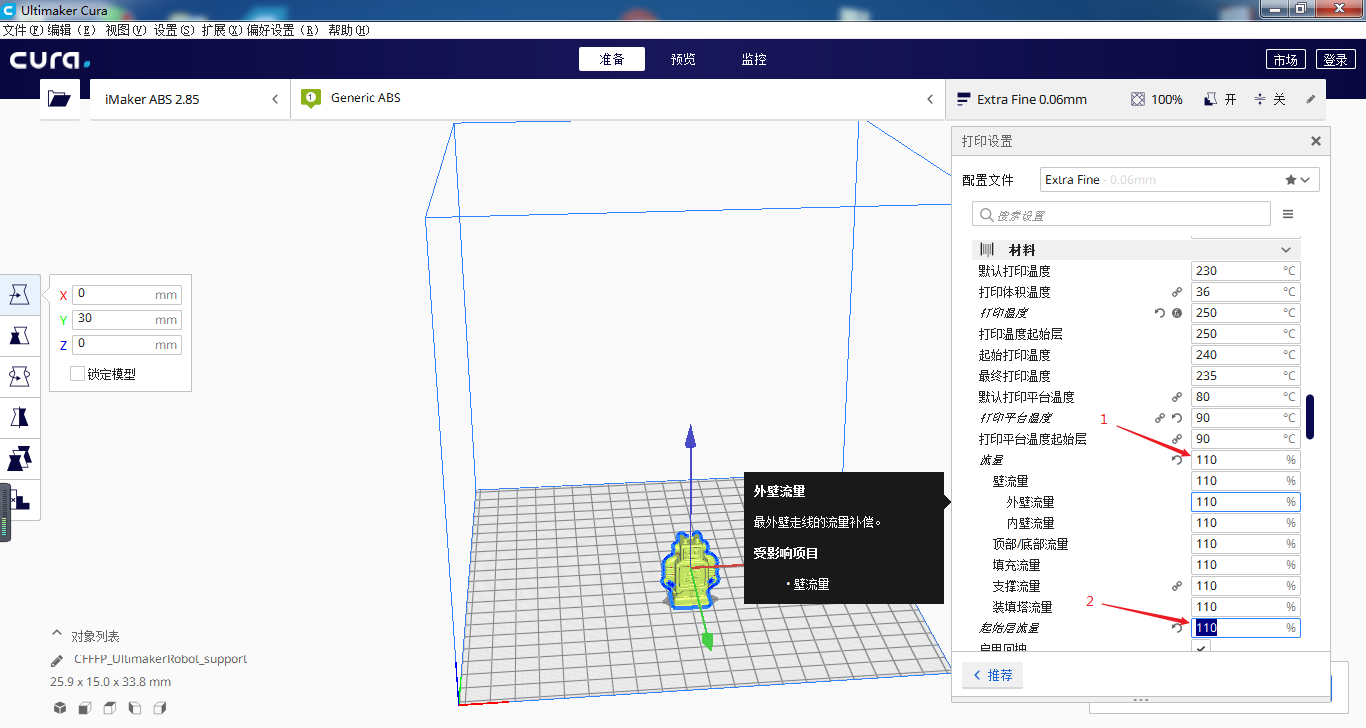This screenshot has height=728, width=1366.
Task: Switch to front view cube icon
Action: click(85, 708)
